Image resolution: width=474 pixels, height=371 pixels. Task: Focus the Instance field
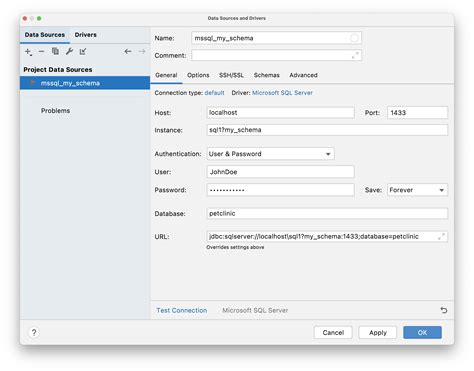[x=327, y=130]
